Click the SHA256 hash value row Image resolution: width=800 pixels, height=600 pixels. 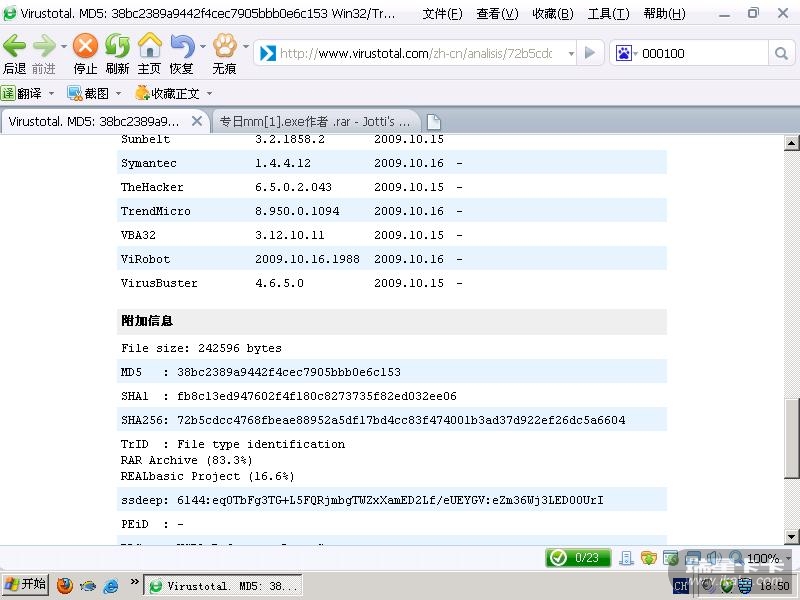392,419
